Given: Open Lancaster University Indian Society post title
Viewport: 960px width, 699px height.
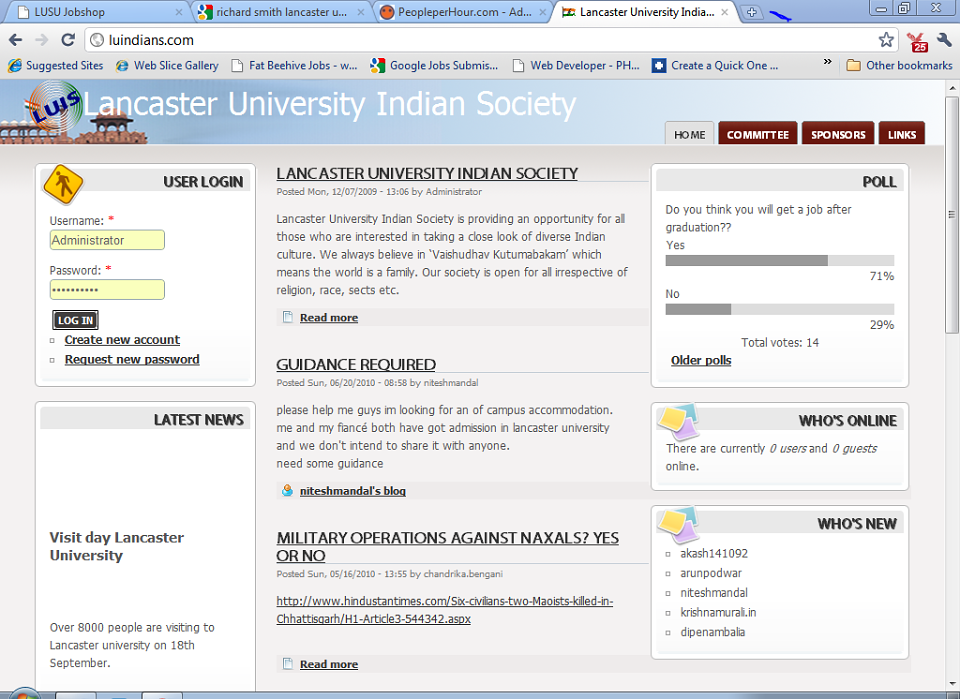Looking at the screenshot, I should point(427,173).
